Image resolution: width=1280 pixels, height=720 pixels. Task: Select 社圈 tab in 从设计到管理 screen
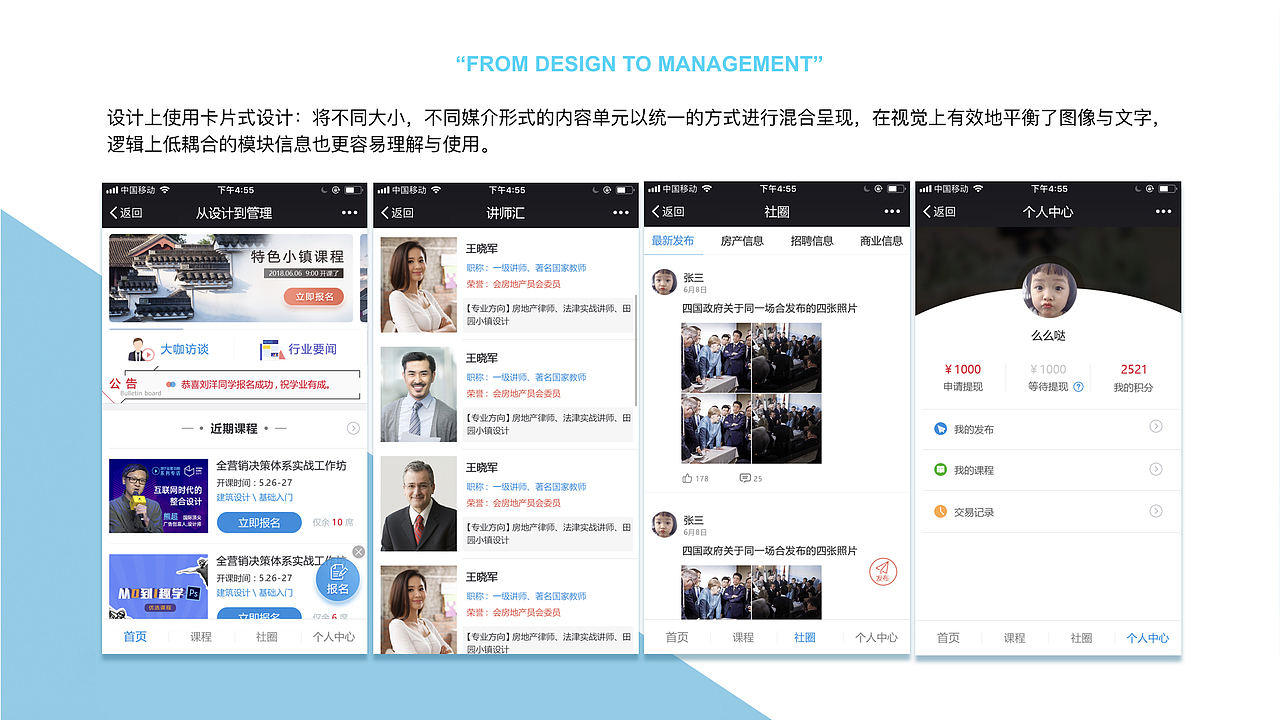pos(267,637)
